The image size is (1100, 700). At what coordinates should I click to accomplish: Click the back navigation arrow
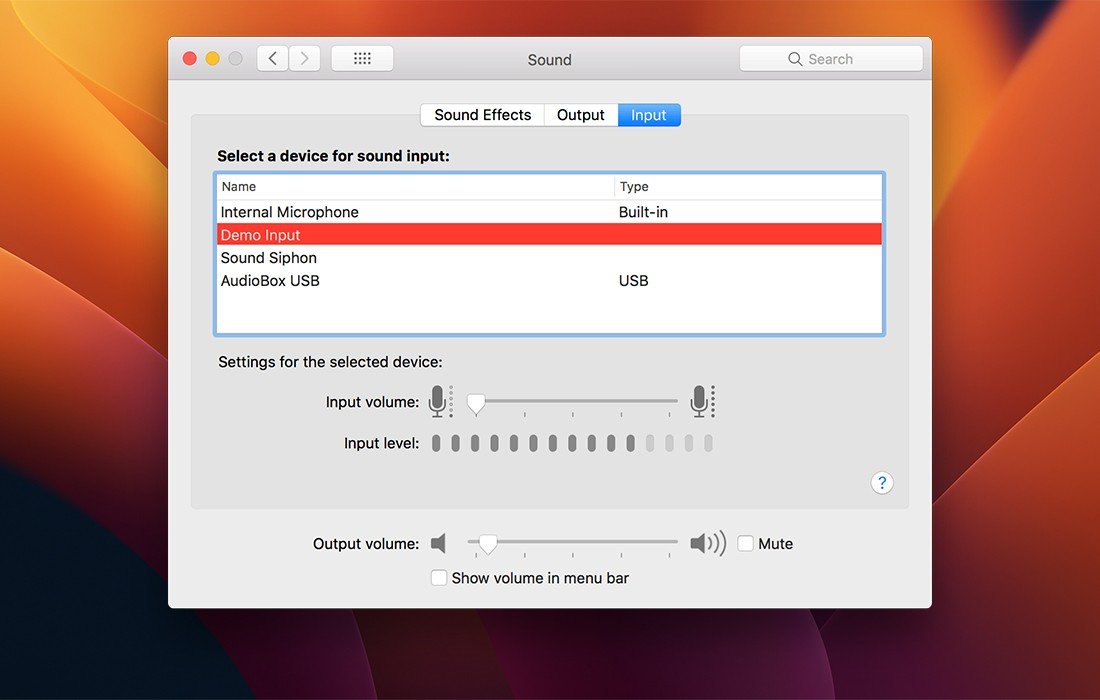coord(273,59)
